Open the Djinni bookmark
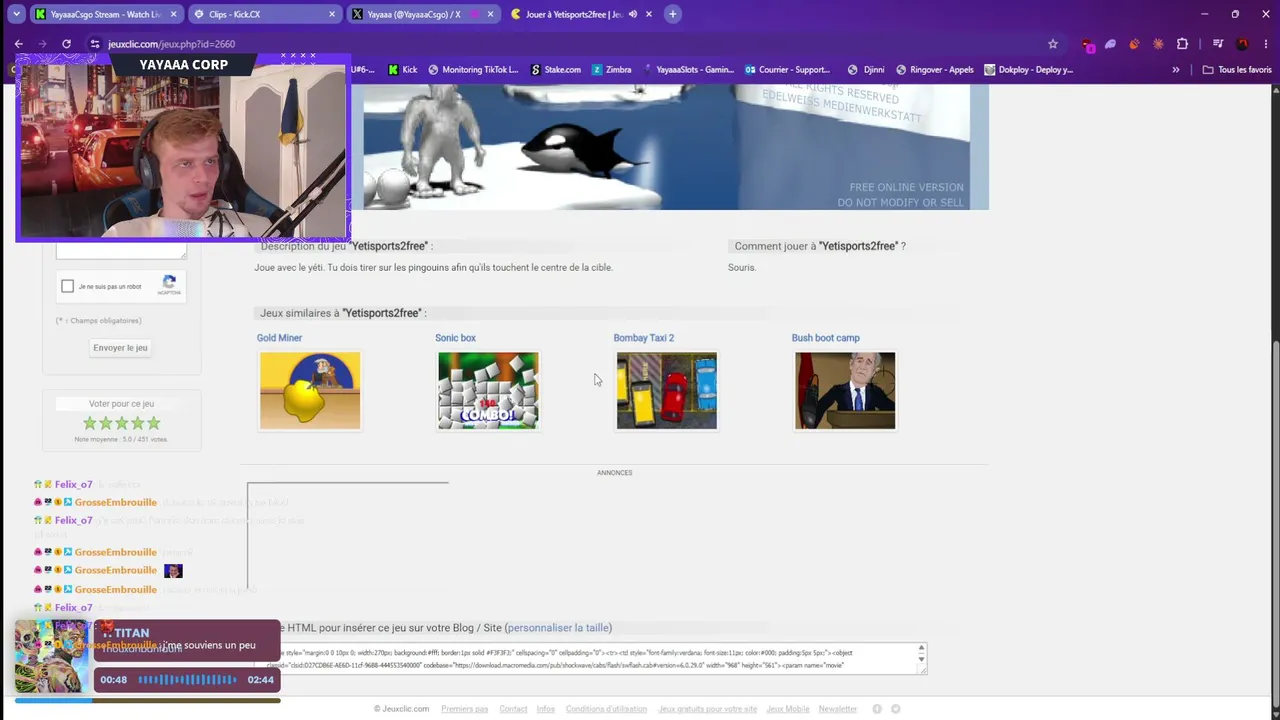The image size is (1280, 720). [866, 70]
